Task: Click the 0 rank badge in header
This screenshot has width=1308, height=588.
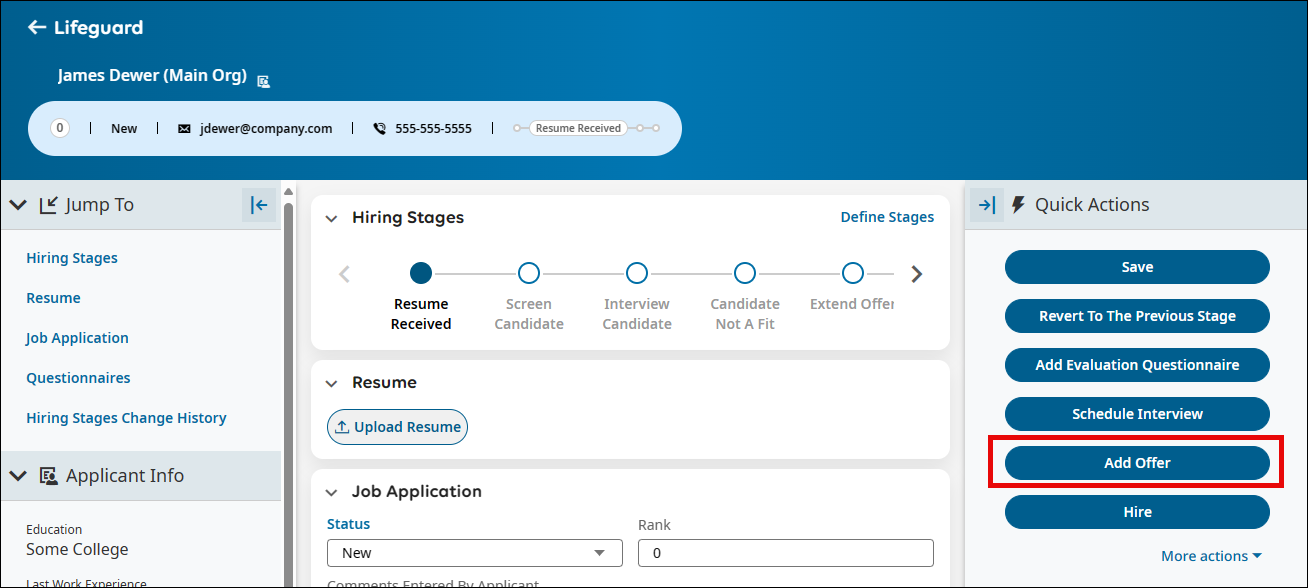Action: (60, 128)
